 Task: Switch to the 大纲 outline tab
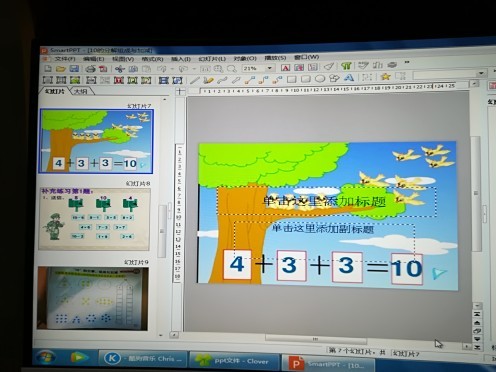click(x=81, y=91)
